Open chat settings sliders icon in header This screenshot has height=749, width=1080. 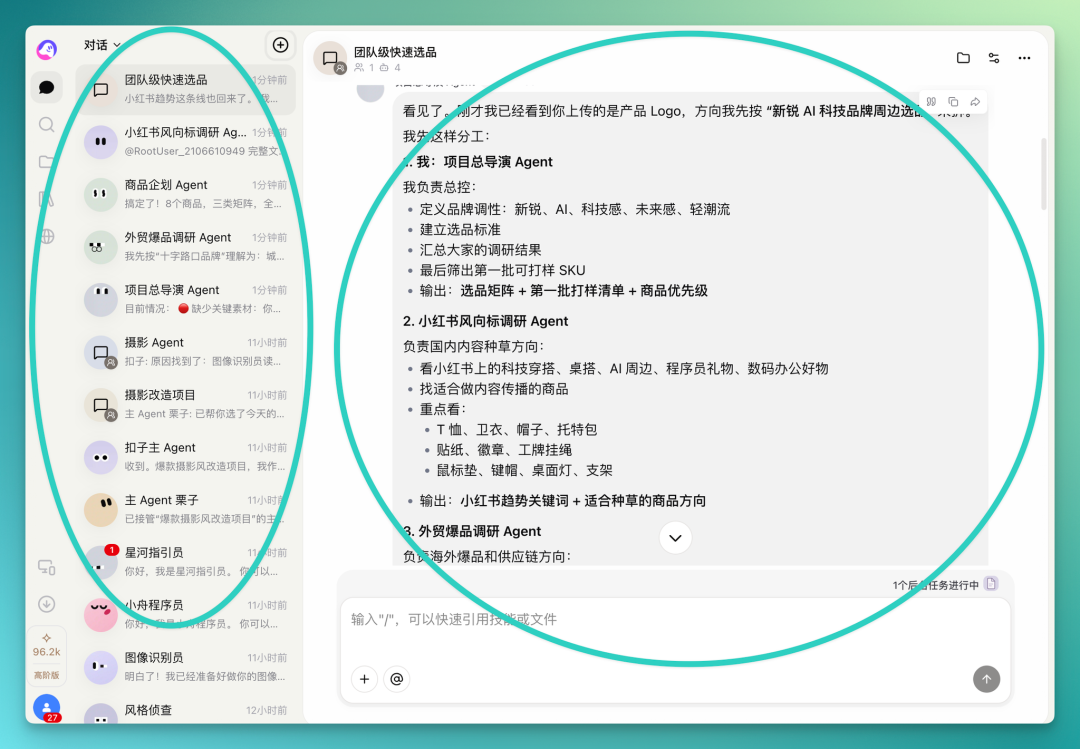[x=993, y=58]
